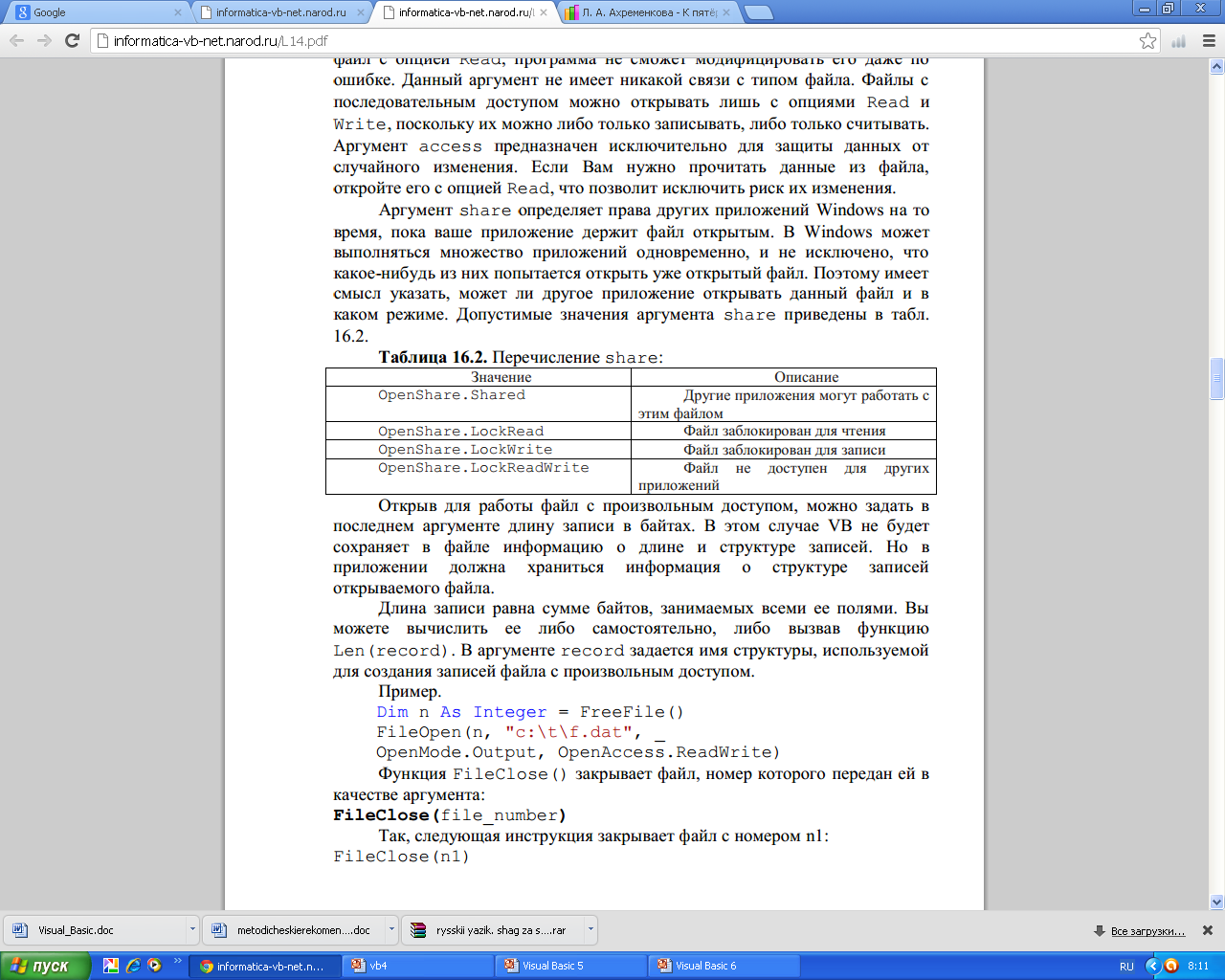Click the bar chart extension icon

(x=1179, y=40)
